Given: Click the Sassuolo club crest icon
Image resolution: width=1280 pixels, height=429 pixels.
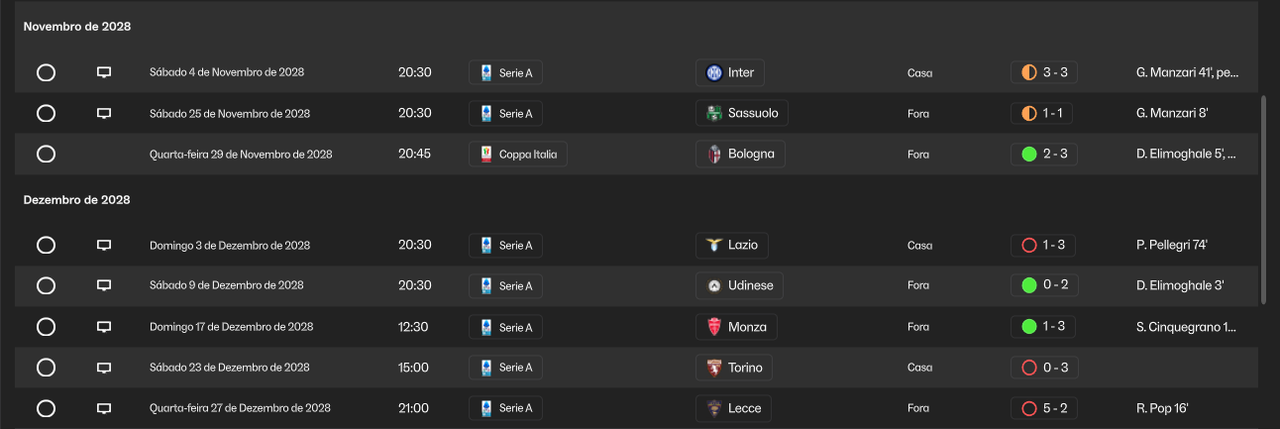Looking at the screenshot, I should [714, 113].
